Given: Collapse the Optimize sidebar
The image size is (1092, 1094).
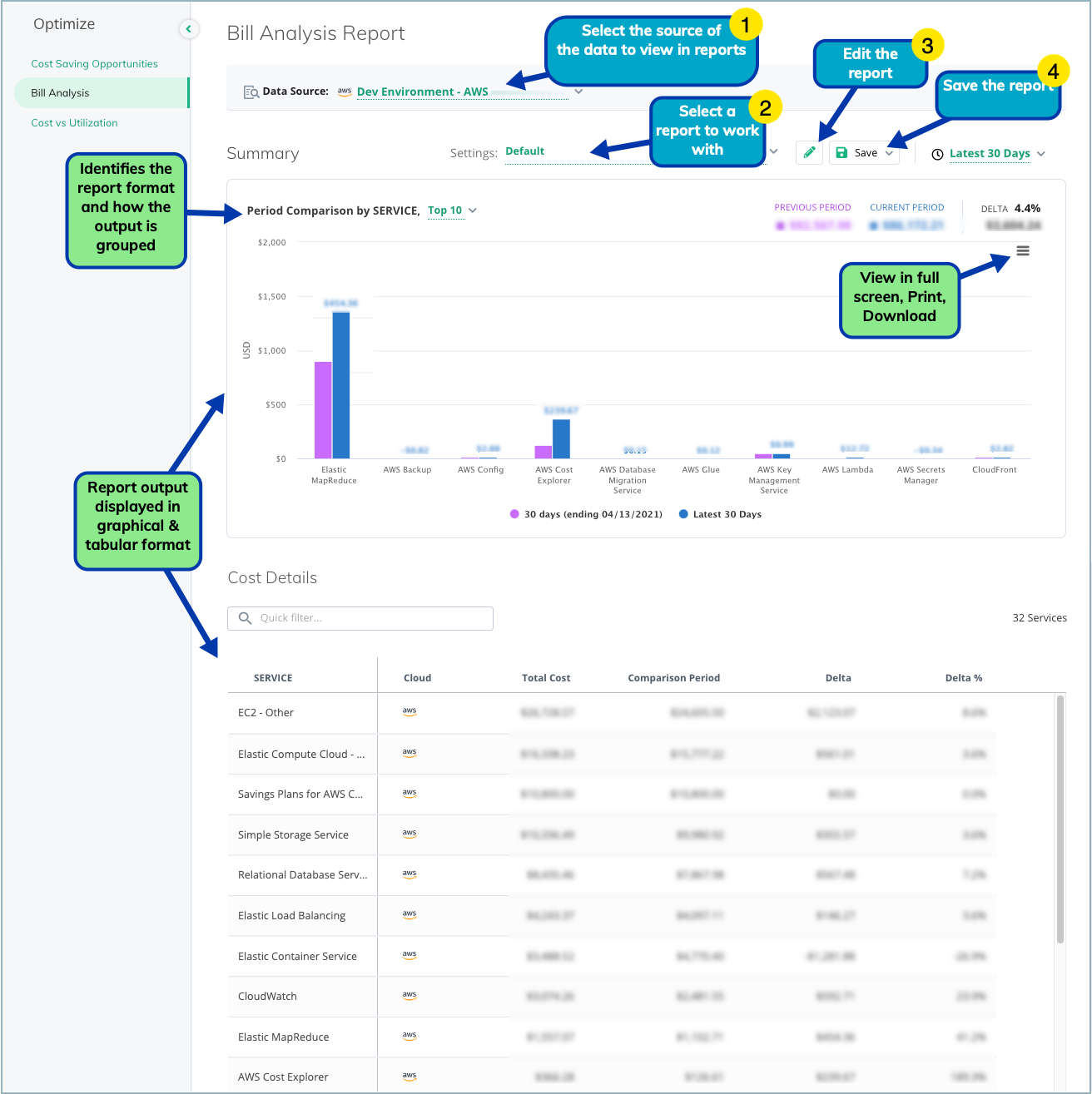Looking at the screenshot, I should (189, 29).
